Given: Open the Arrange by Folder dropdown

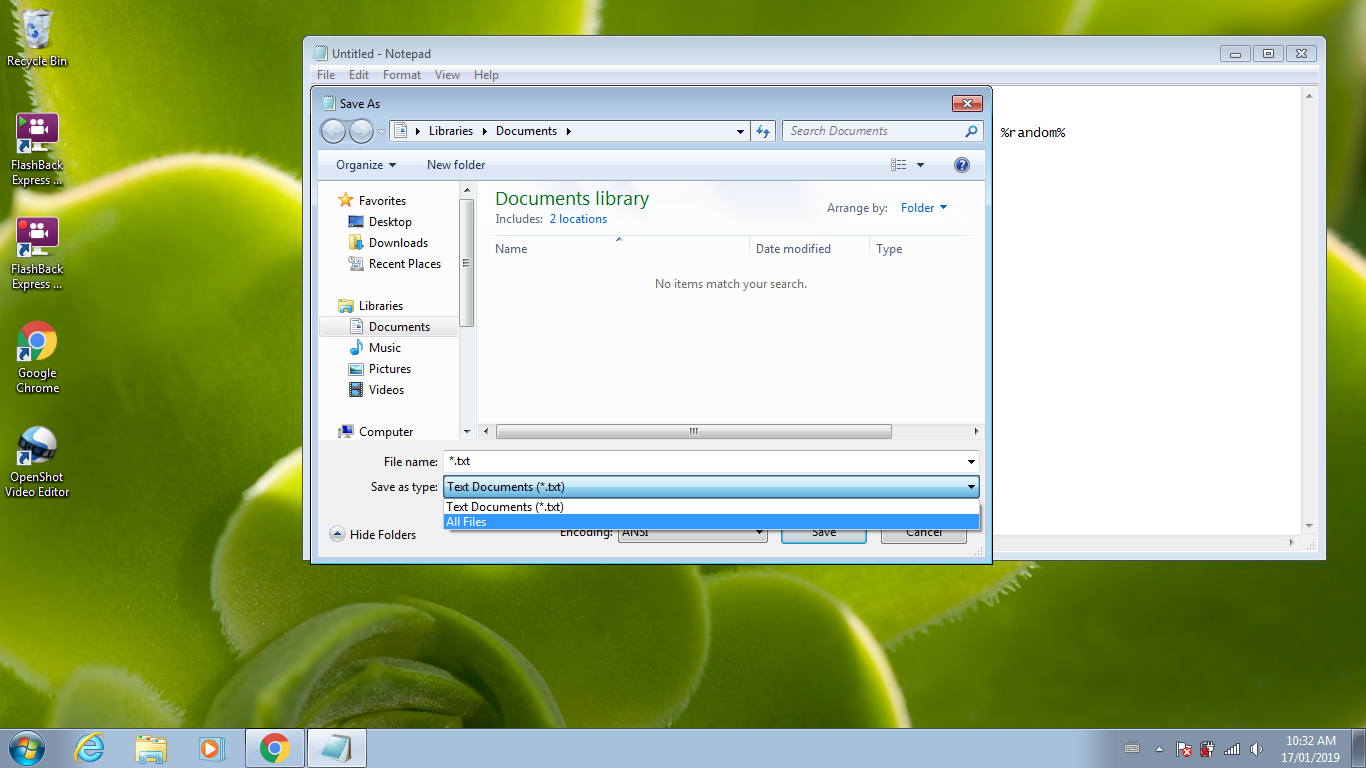Looking at the screenshot, I should pos(923,208).
